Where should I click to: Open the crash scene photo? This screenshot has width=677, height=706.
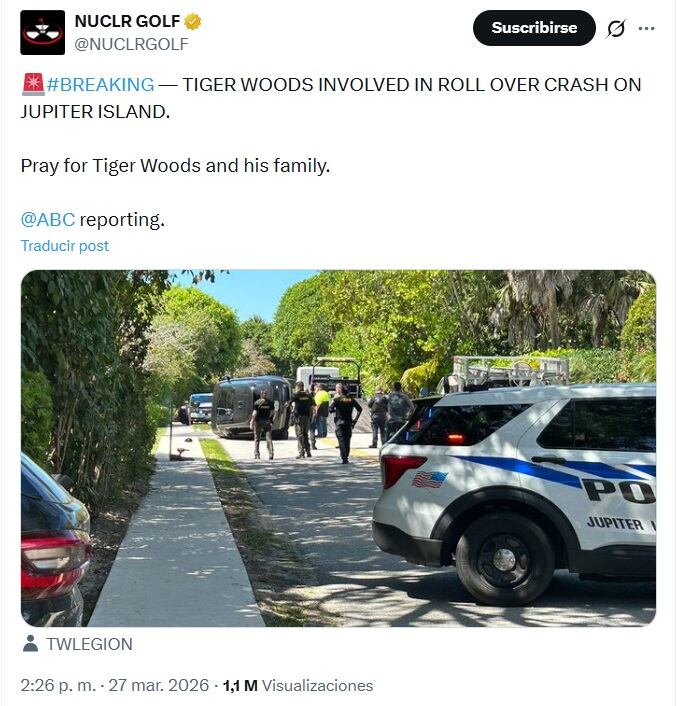[x=338, y=448]
